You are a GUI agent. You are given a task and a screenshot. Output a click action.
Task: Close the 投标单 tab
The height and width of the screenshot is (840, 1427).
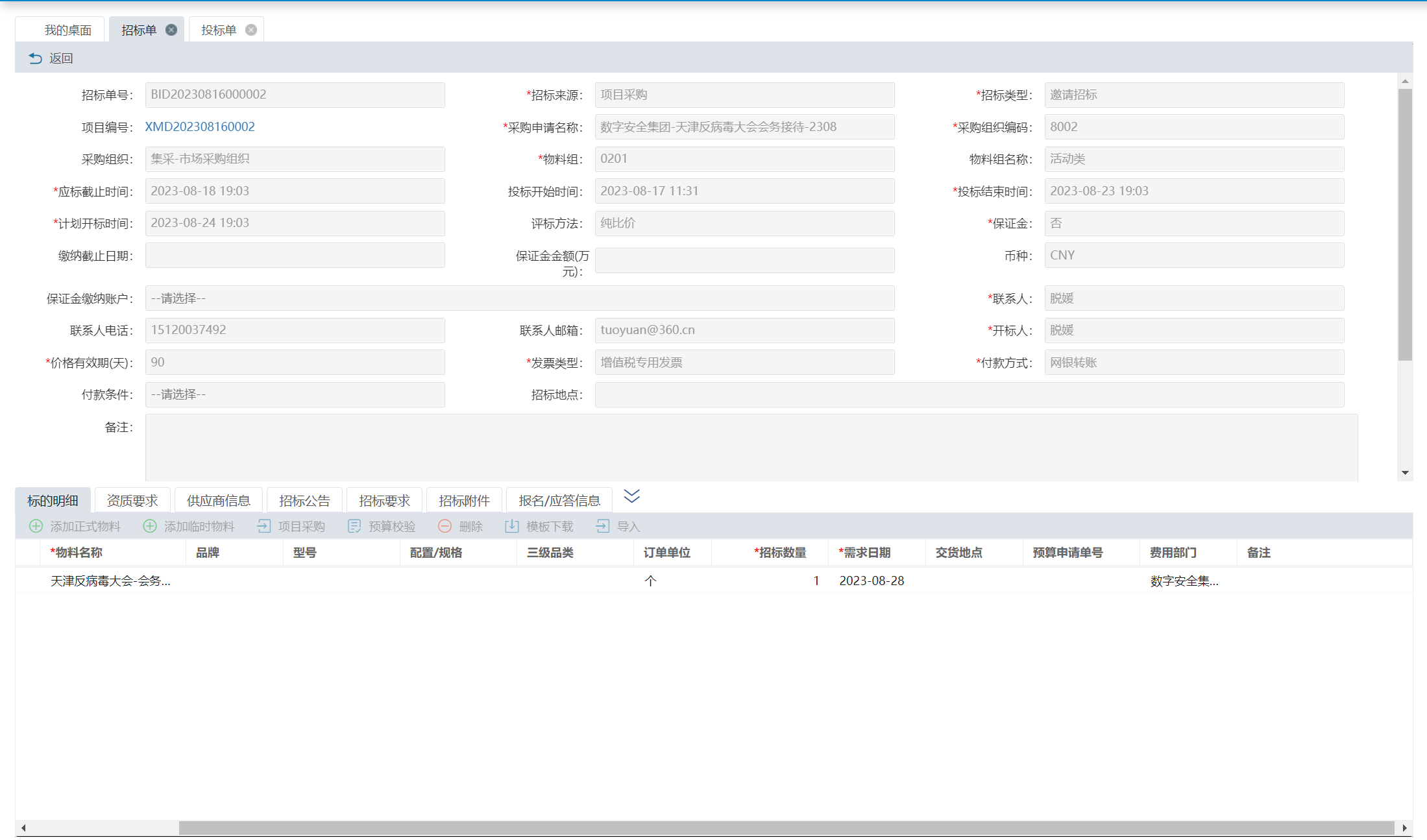point(251,30)
